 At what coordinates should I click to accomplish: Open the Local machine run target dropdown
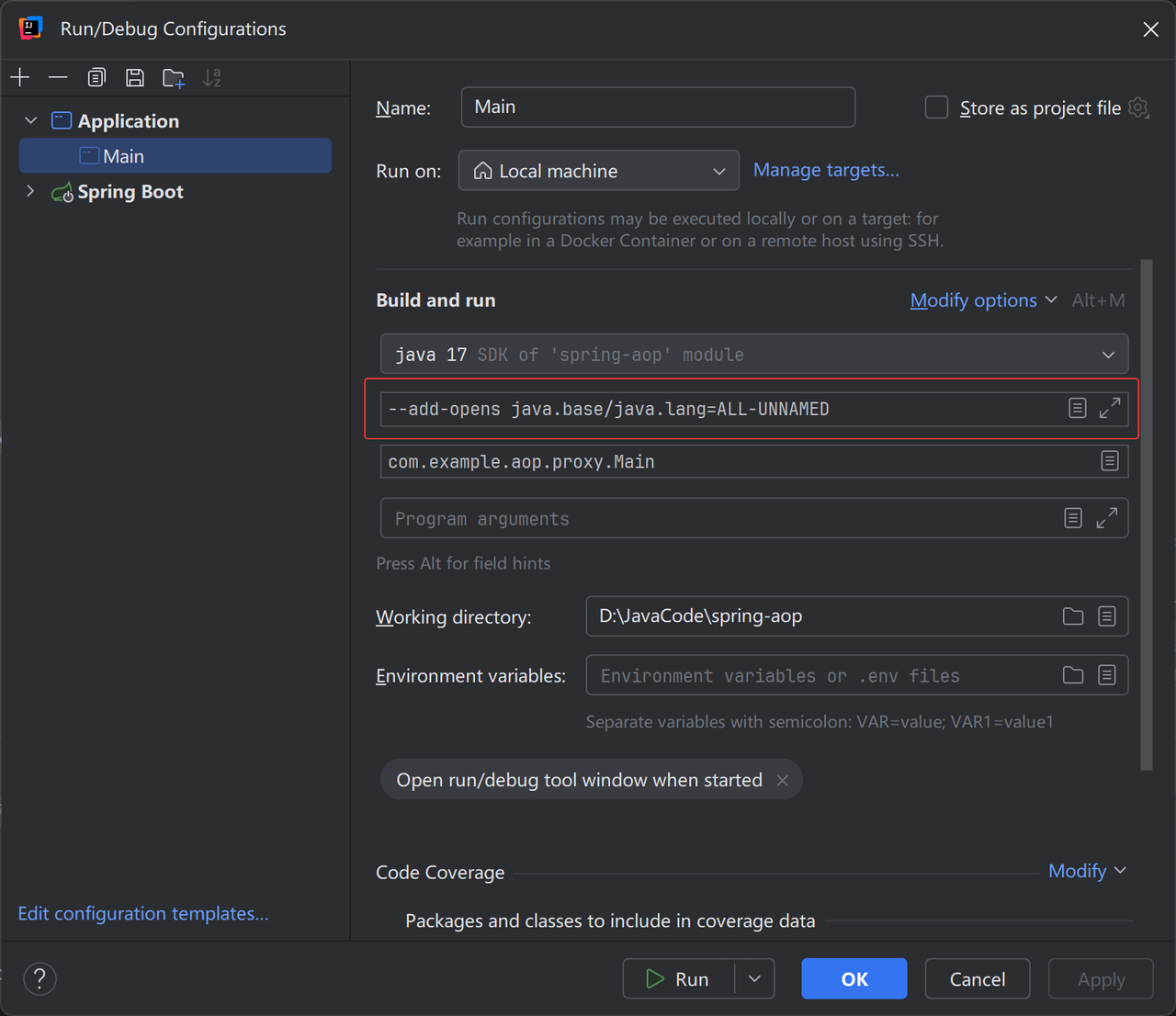[x=599, y=171]
